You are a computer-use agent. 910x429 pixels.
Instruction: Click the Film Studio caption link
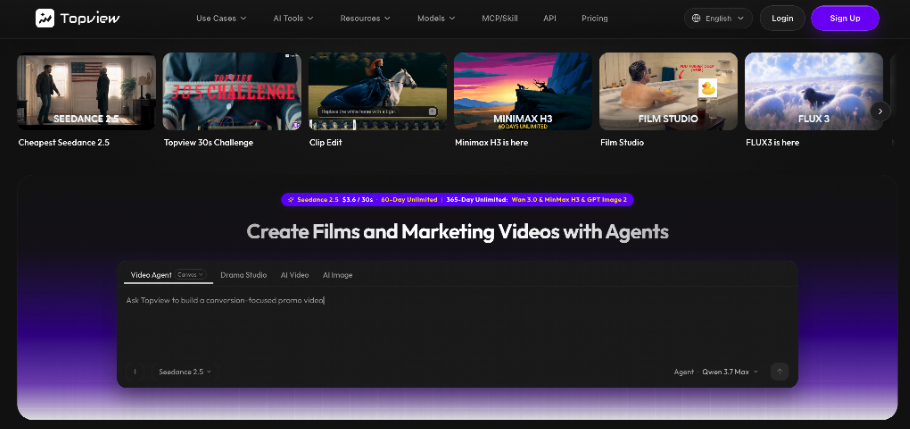(622, 142)
